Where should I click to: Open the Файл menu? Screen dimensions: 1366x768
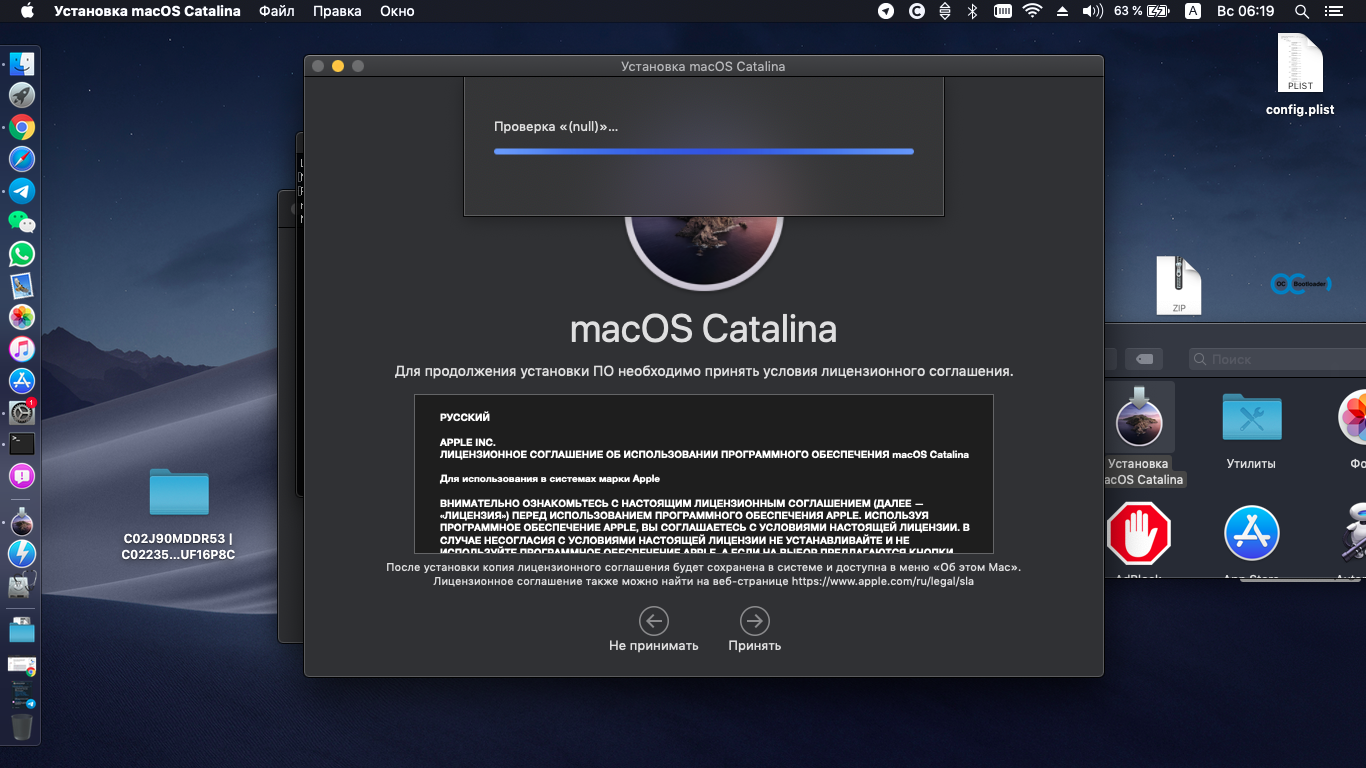point(277,11)
